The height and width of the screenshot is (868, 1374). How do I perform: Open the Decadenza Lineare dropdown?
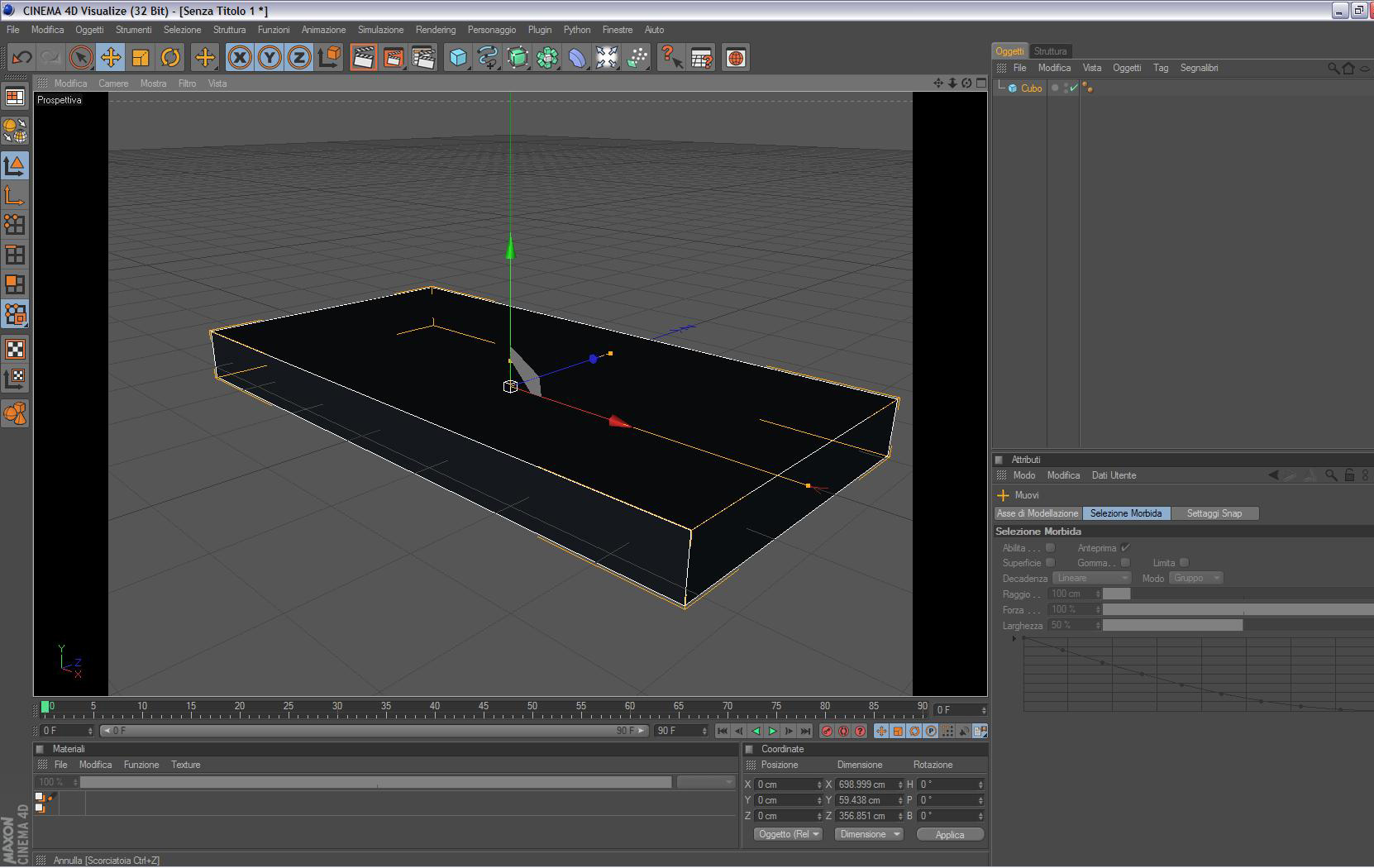coord(1091,579)
